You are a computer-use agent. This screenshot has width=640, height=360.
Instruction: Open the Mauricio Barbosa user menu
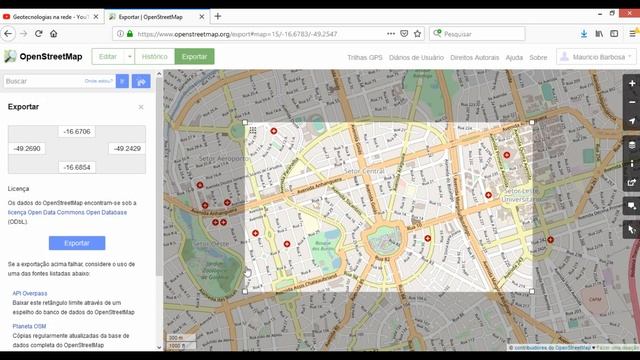[x=596, y=57]
